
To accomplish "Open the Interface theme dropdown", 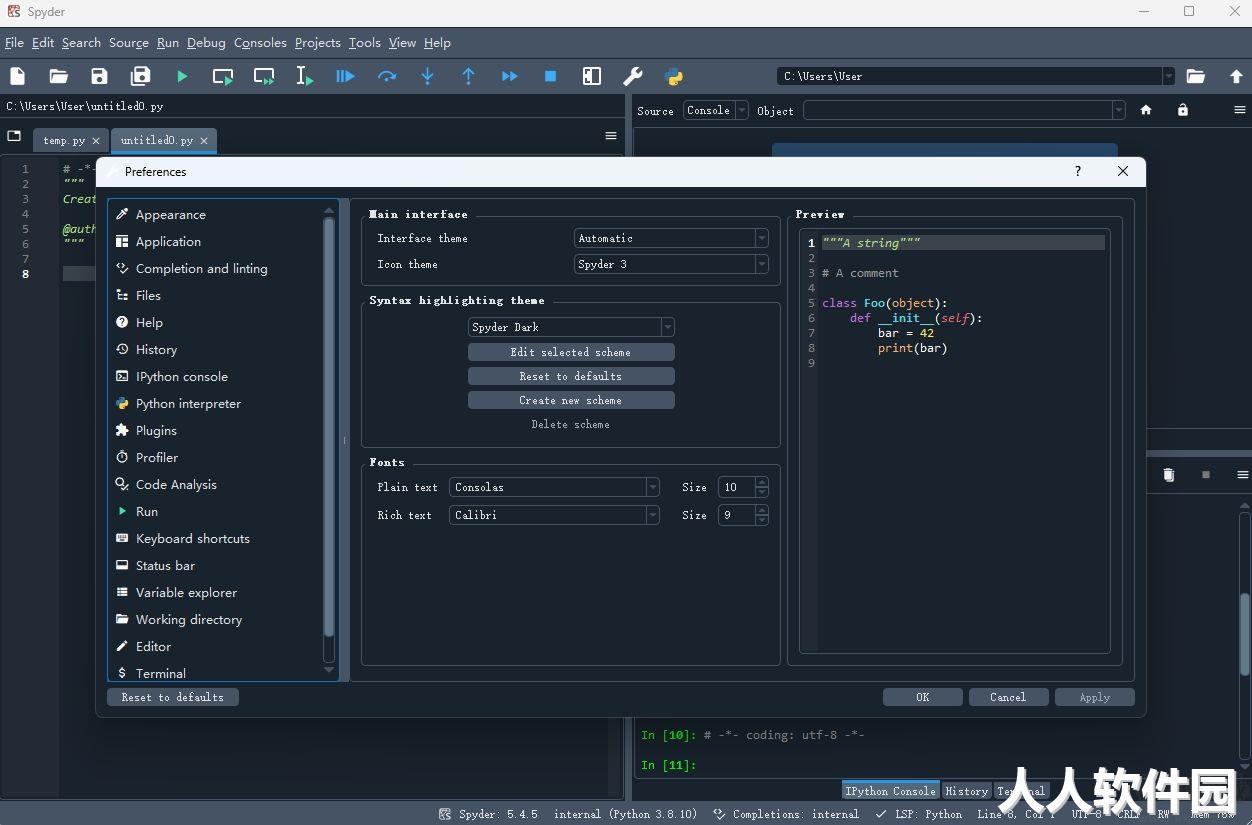I will pos(671,238).
